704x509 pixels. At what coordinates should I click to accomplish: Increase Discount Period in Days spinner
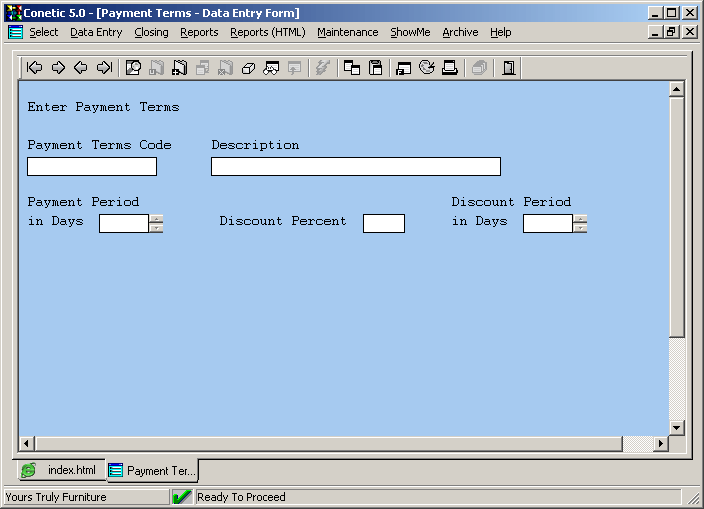(580, 218)
